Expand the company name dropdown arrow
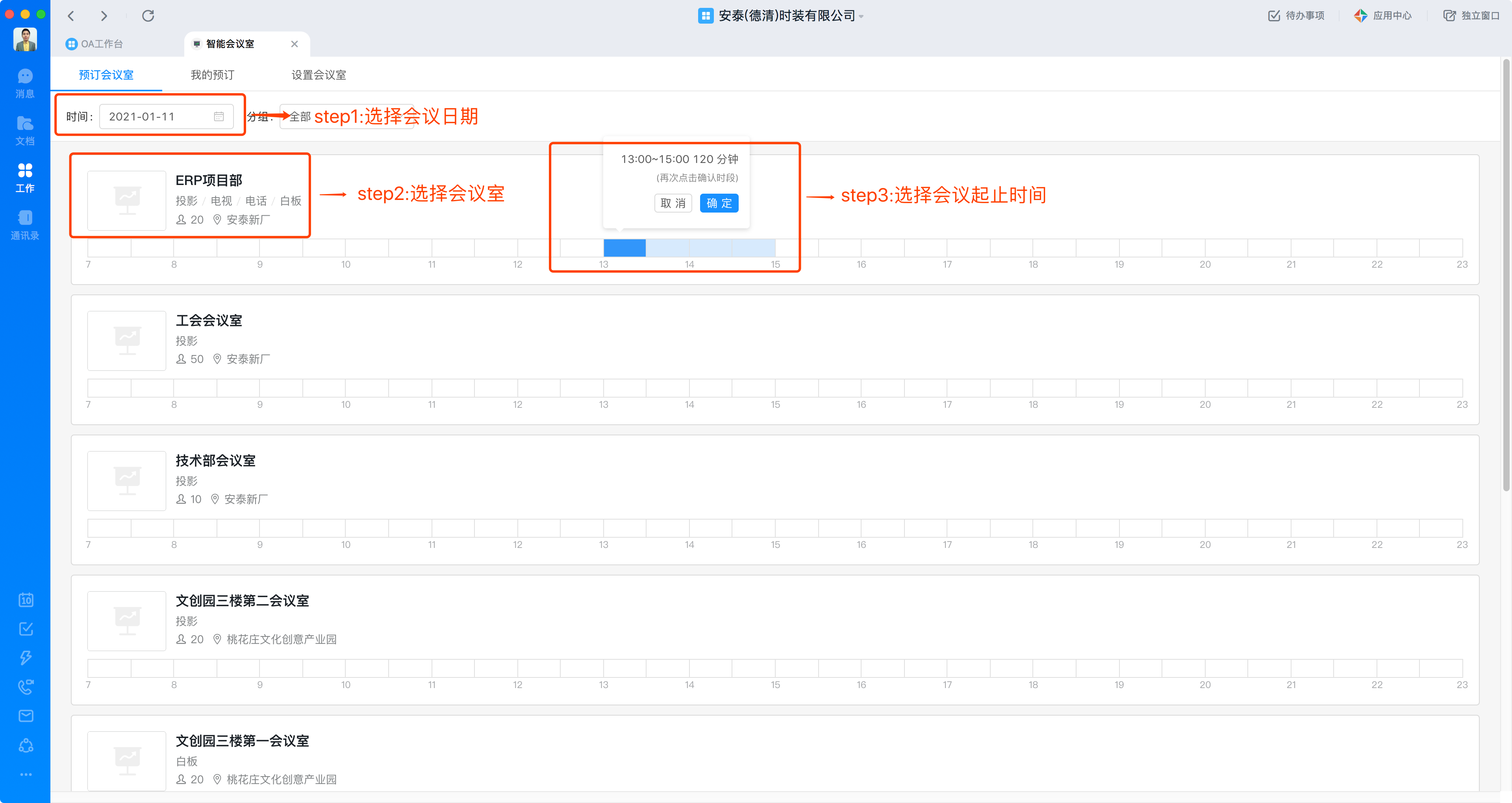The width and height of the screenshot is (1512, 803). 862,17
